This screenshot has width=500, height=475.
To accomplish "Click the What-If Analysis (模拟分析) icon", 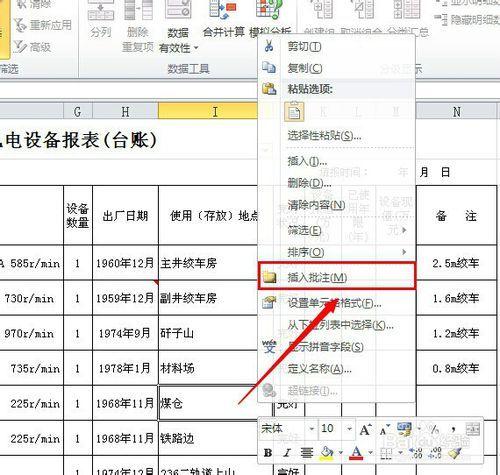I will pyautogui.click(x=269, y=9).
